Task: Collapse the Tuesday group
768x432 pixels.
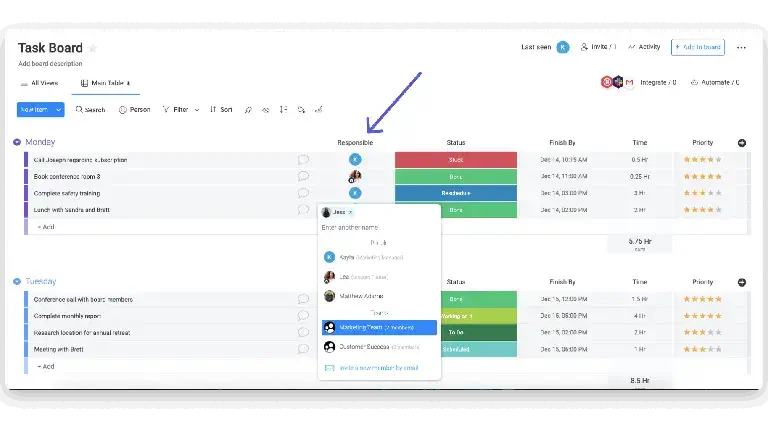Action: [x=17, y=282]
